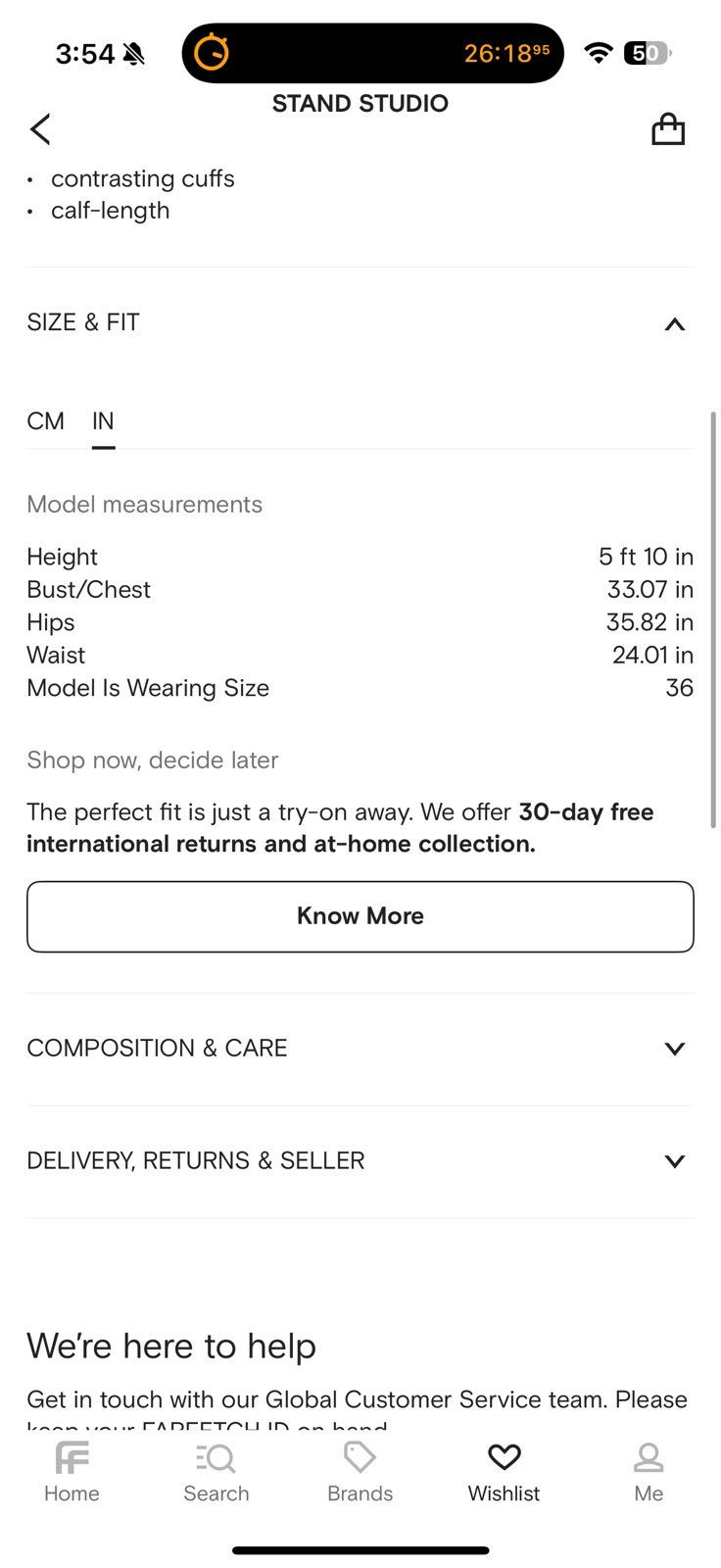The image size is (721, 1568).
Task: Click the page scrollbar on right edge
Action: coord(713,619)
